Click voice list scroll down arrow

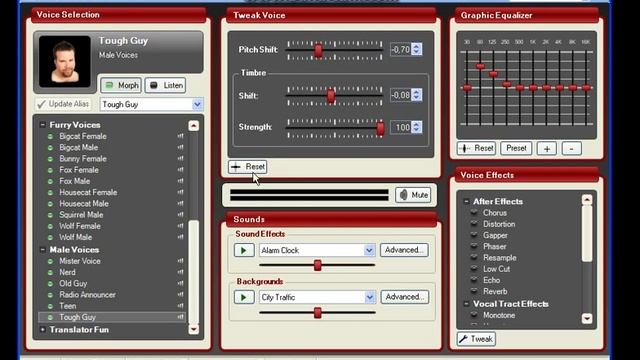pos(193,329)
